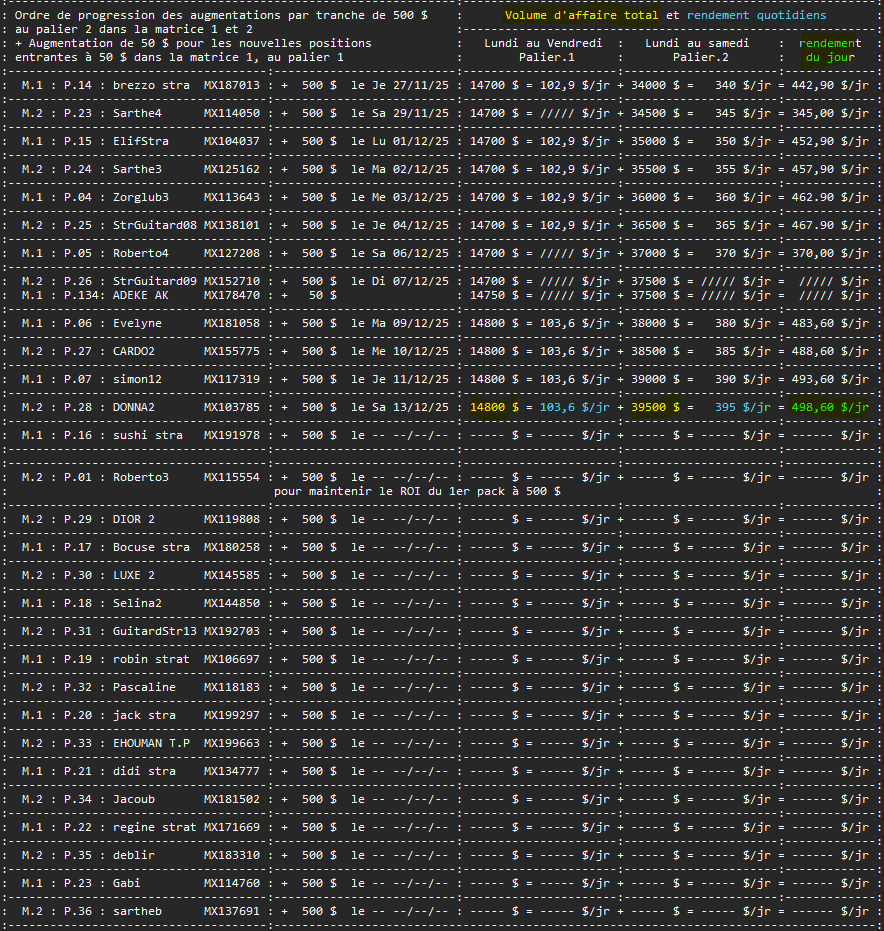Click the yellow "Volume d'affaire total" header
The width and height of the screenshot is (884, 931).
click(581, 16)
